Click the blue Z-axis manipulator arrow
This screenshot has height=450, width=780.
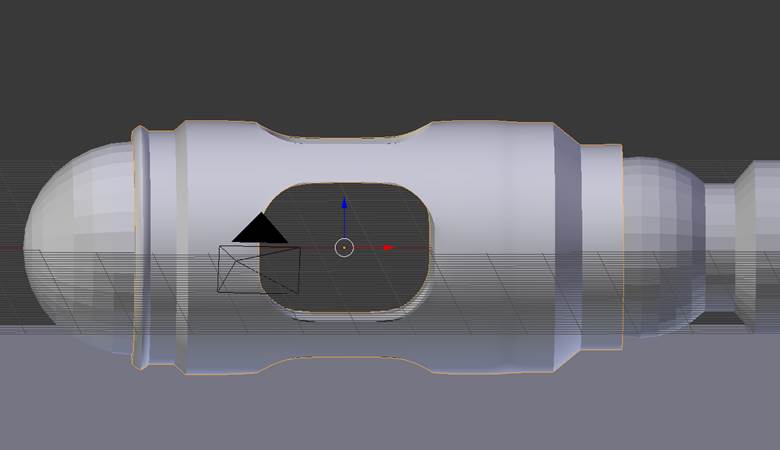344,203
